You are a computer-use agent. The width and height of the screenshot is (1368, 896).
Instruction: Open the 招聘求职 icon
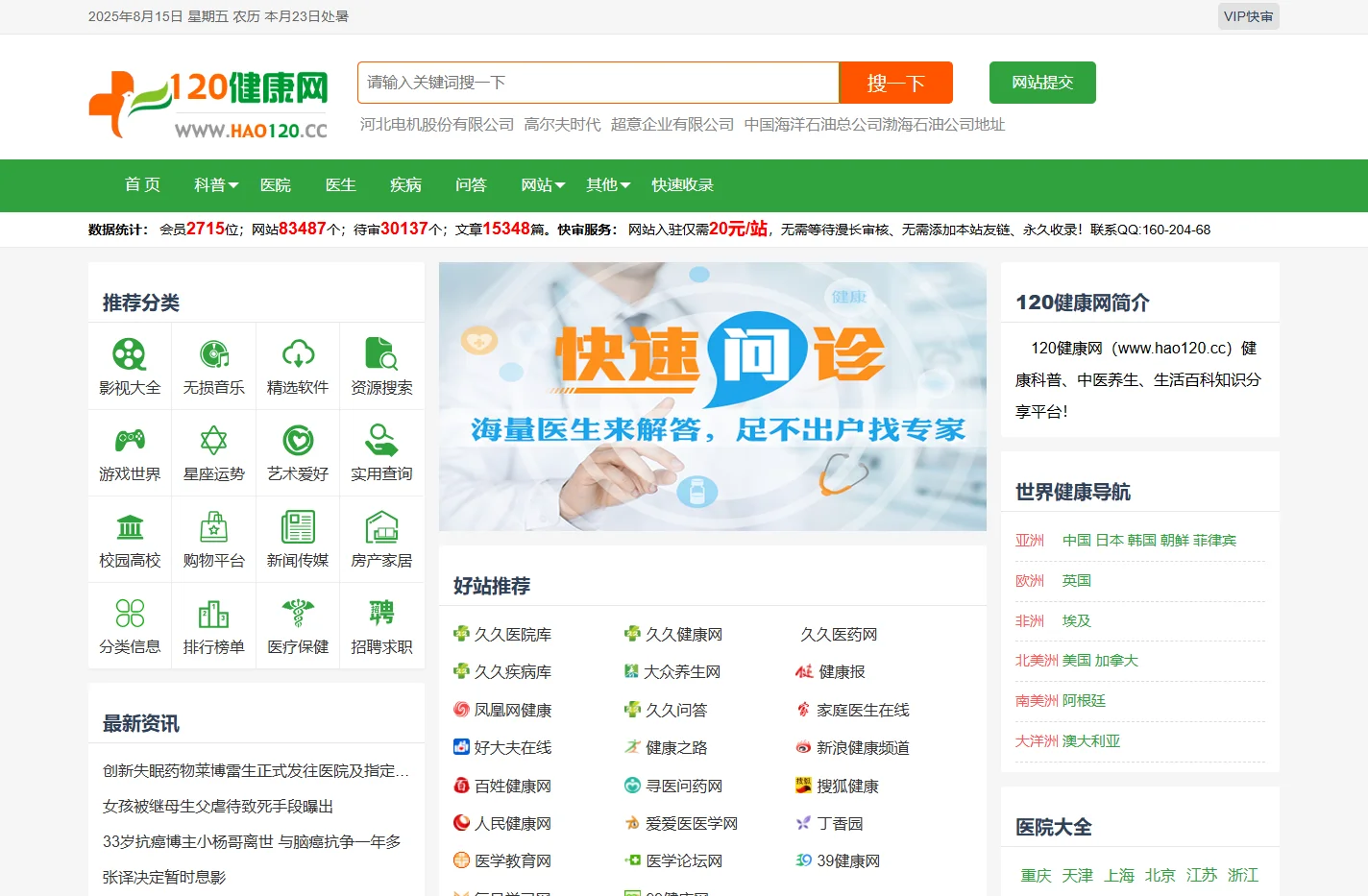point(381,614)
